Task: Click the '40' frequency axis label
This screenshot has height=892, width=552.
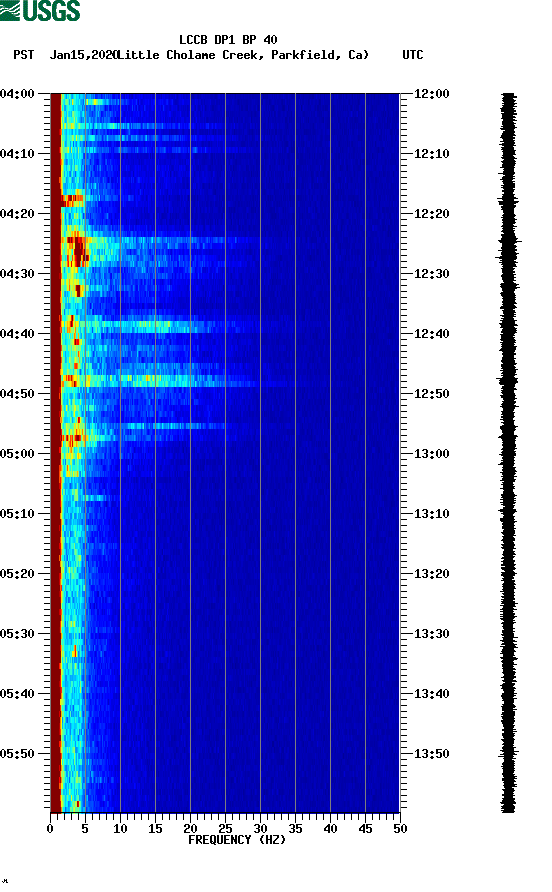Action: coord(330,829)
